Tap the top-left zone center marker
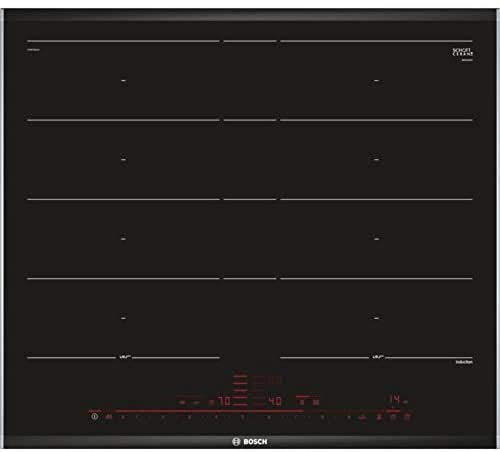Screen dimensions: 500x452 (123, 80)
